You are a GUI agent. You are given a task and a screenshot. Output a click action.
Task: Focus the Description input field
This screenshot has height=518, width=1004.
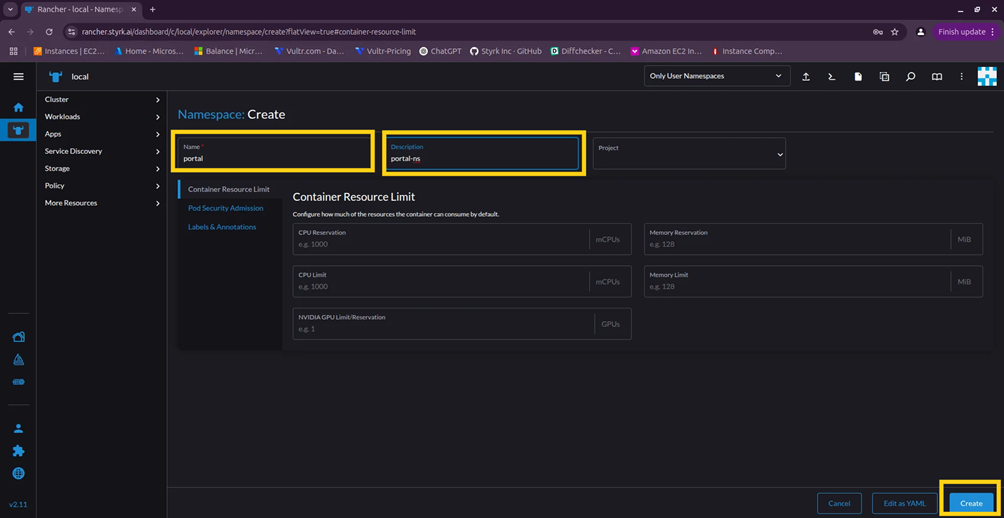point(482,153)
